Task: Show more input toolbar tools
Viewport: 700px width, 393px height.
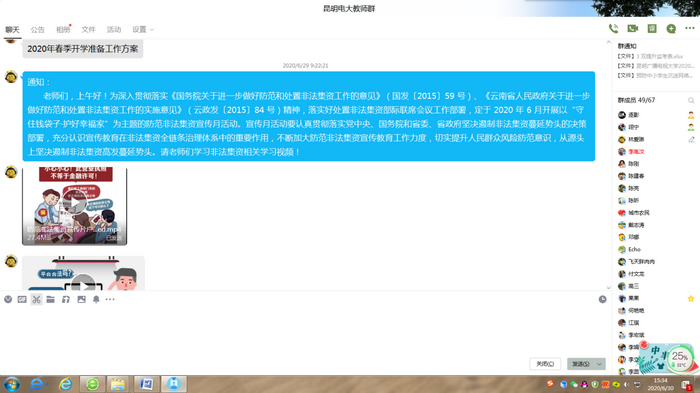Action: click(110, 299)
